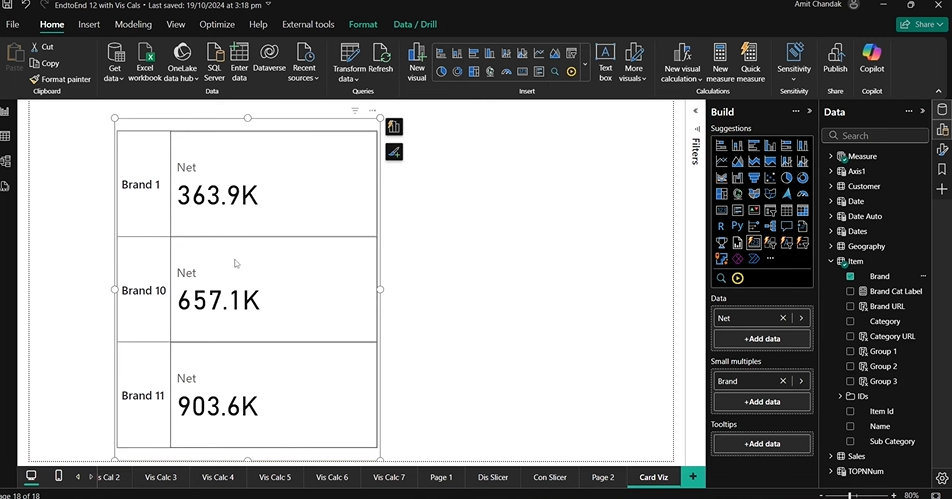Click the Share button

[x=921, y=24]
